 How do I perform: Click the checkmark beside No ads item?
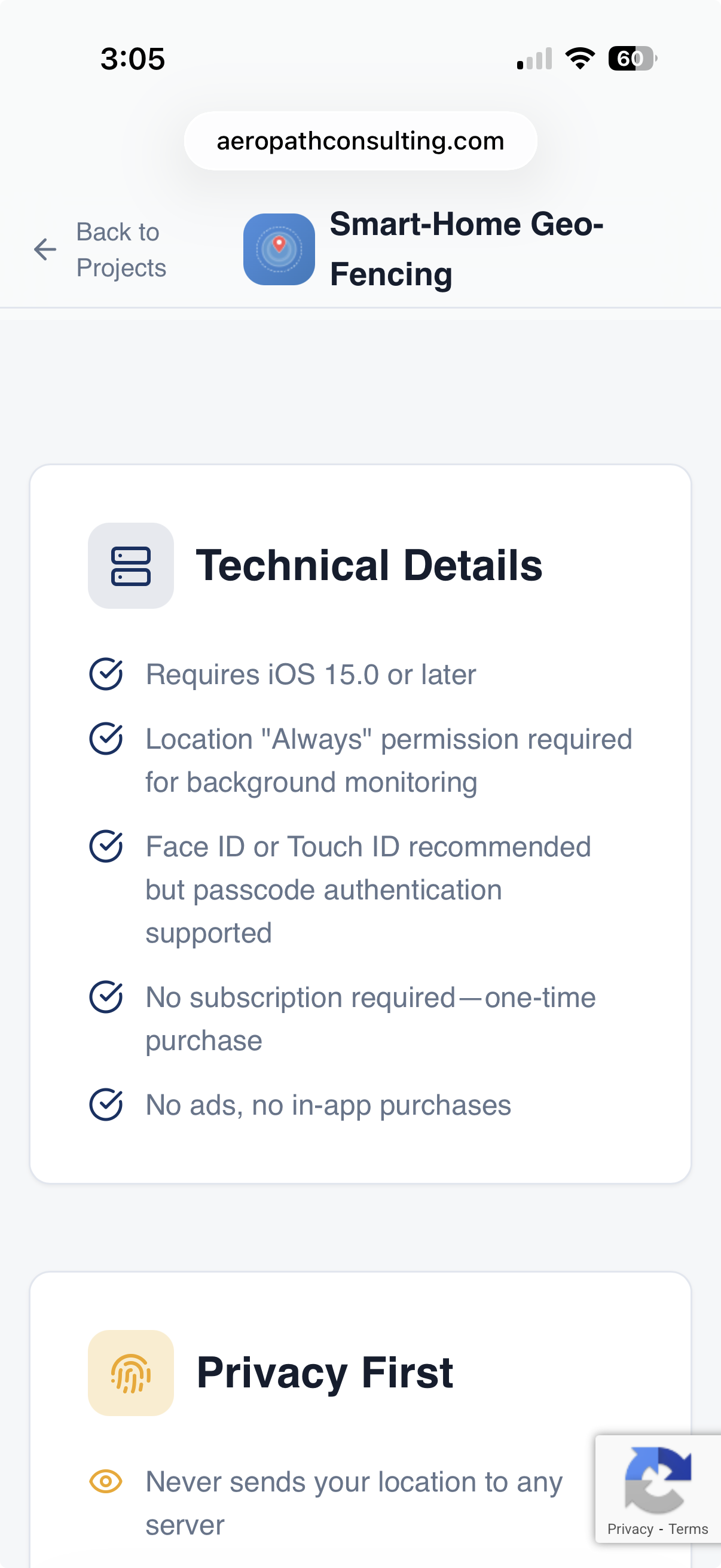[x=106, y=1104]
